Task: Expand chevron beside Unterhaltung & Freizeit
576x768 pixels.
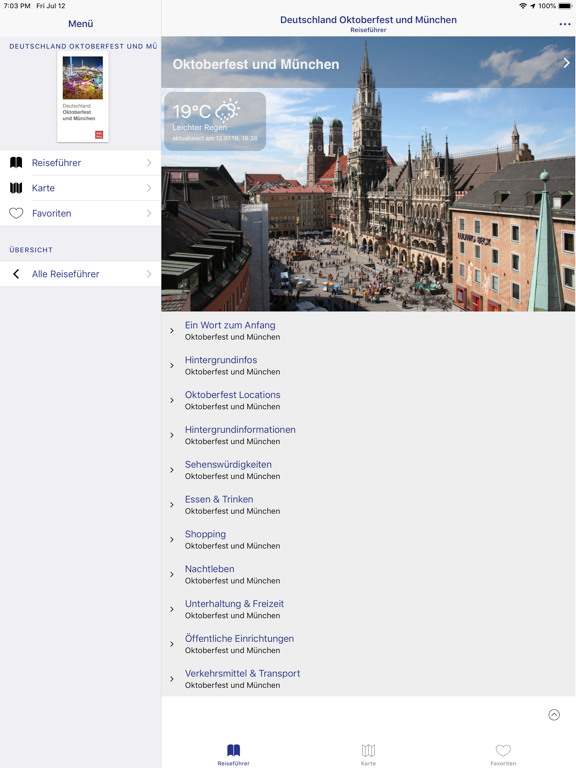Action: [171, 609]
